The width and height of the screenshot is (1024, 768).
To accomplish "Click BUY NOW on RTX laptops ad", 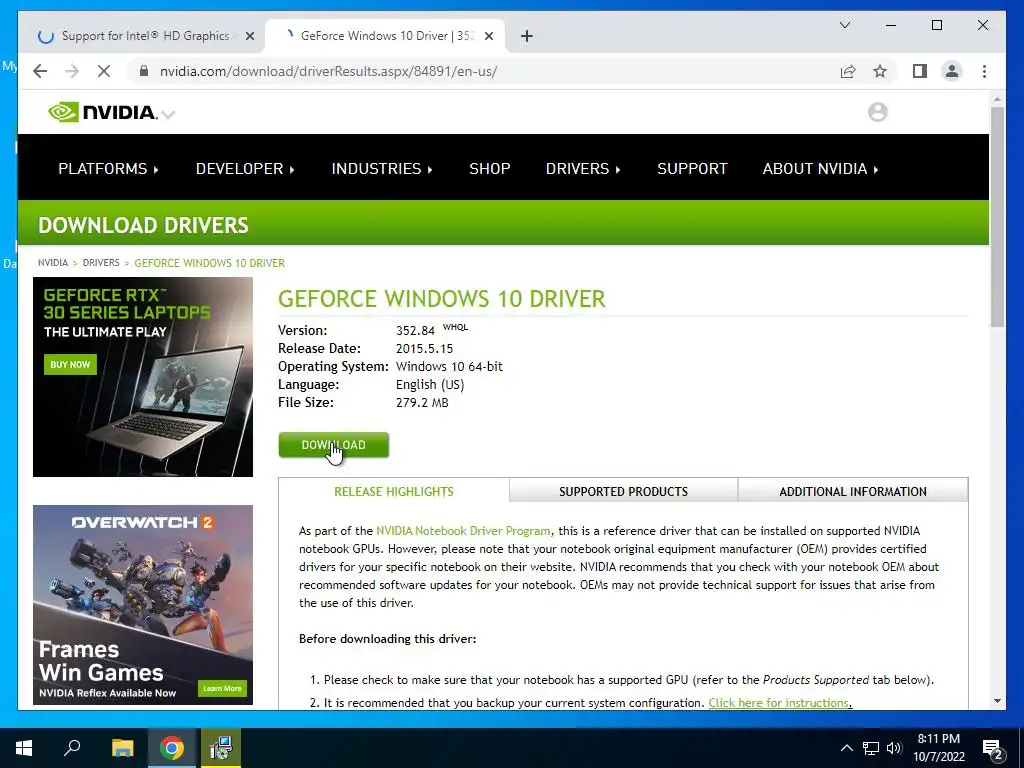I will pos(71,364).
